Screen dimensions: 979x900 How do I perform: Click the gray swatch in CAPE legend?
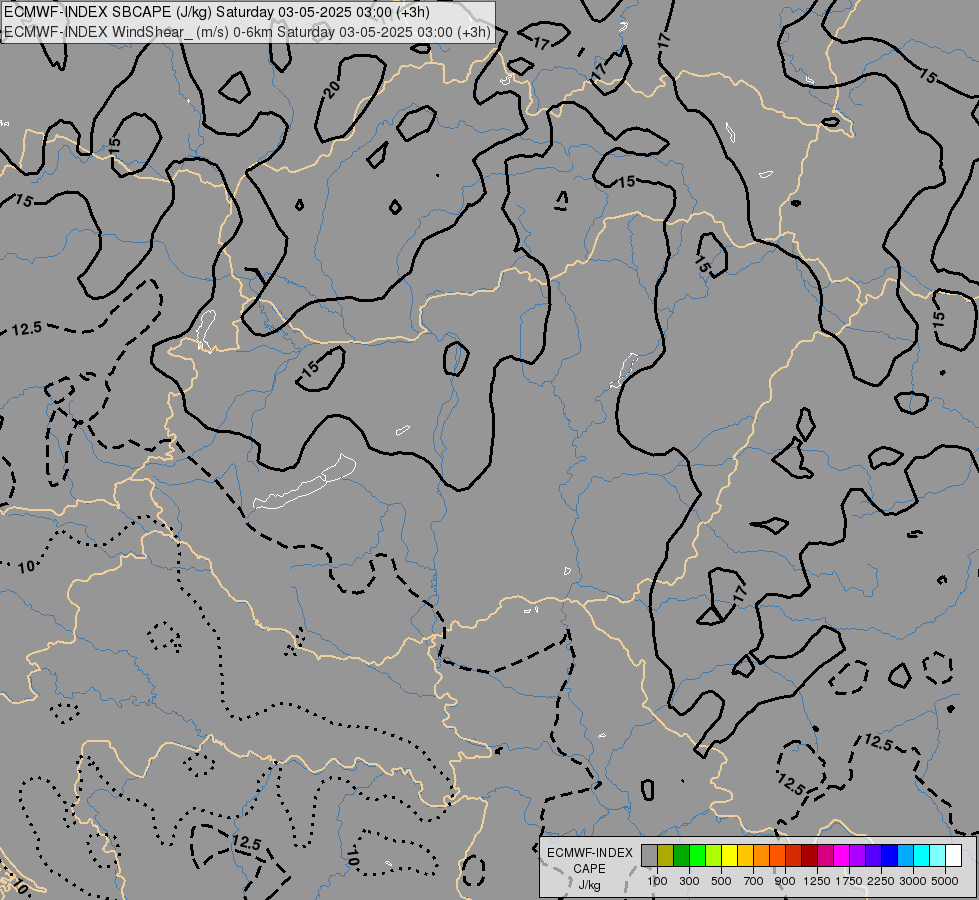(x=649, y=855)
